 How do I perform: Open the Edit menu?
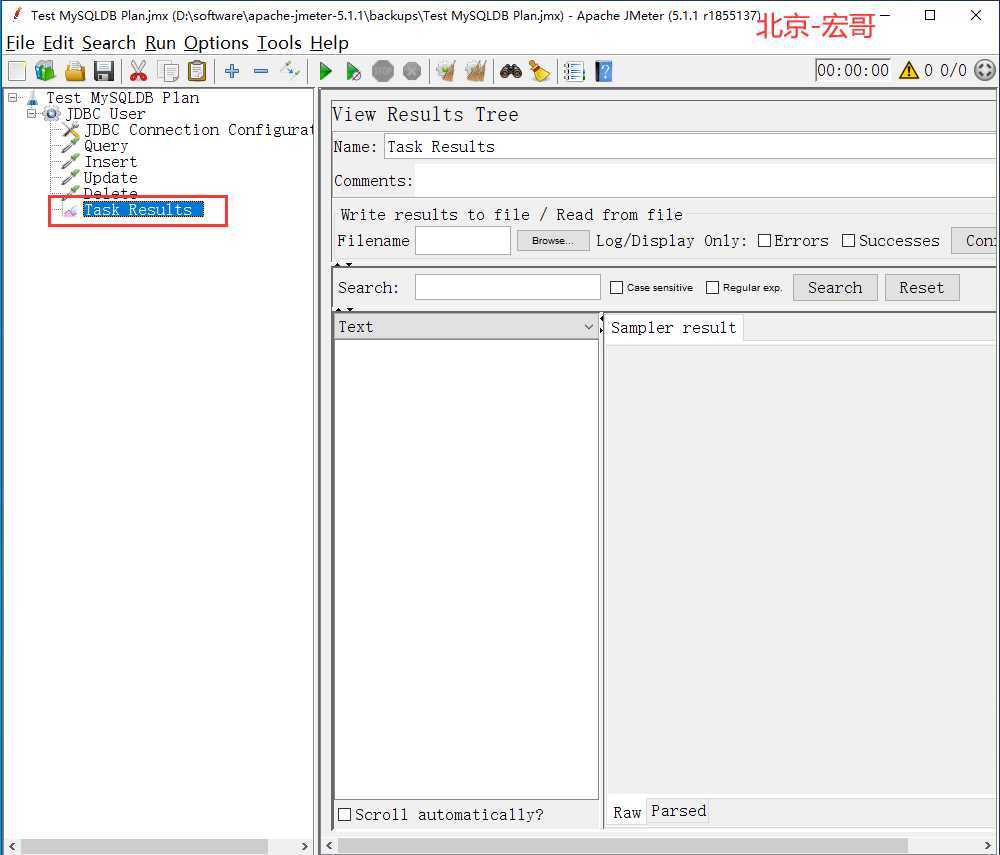point(59,43)
